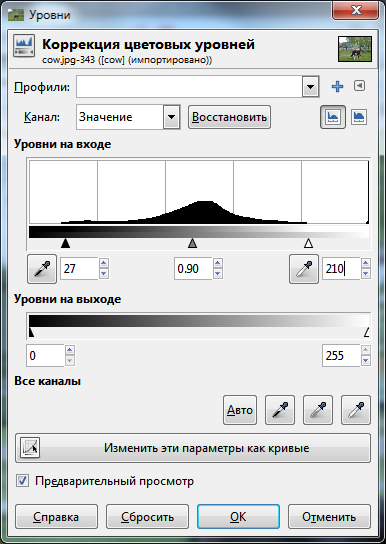Viewport: 386px width, 544px height.
Task: Click output low value field 0
Action: click(x=45, y=356)
